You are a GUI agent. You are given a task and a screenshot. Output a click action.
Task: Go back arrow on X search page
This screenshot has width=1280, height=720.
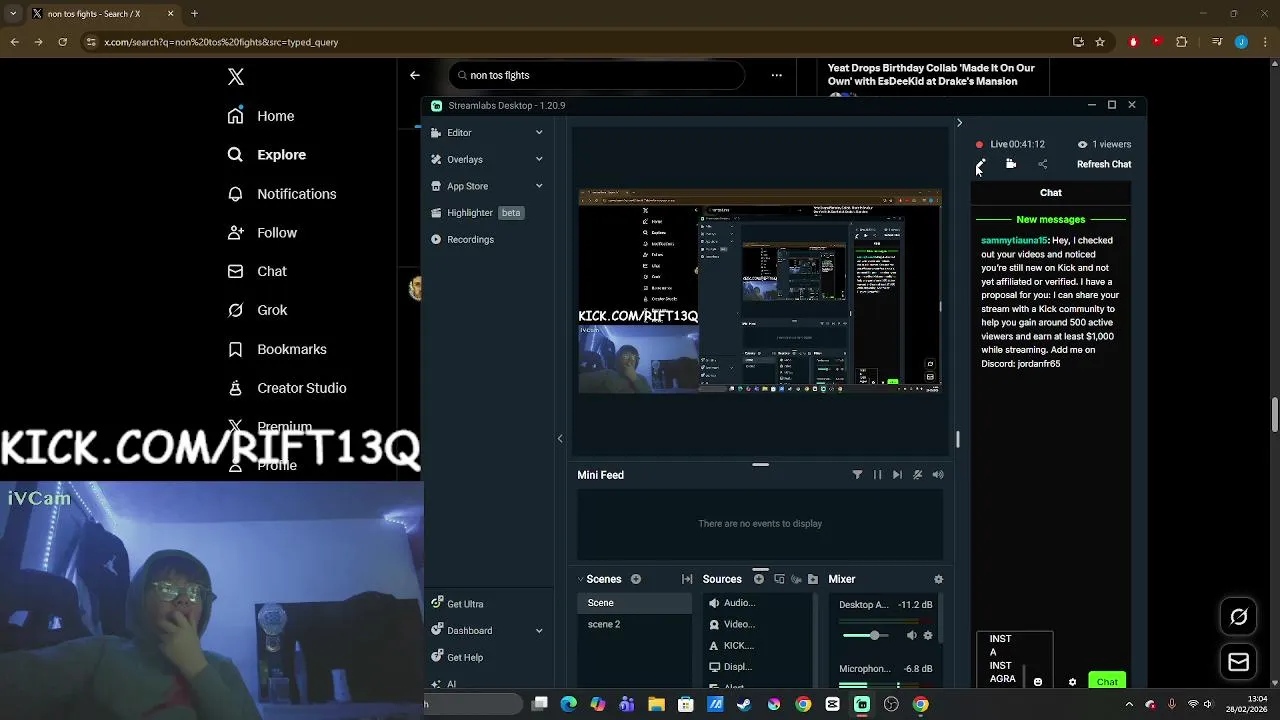[415, 75]
